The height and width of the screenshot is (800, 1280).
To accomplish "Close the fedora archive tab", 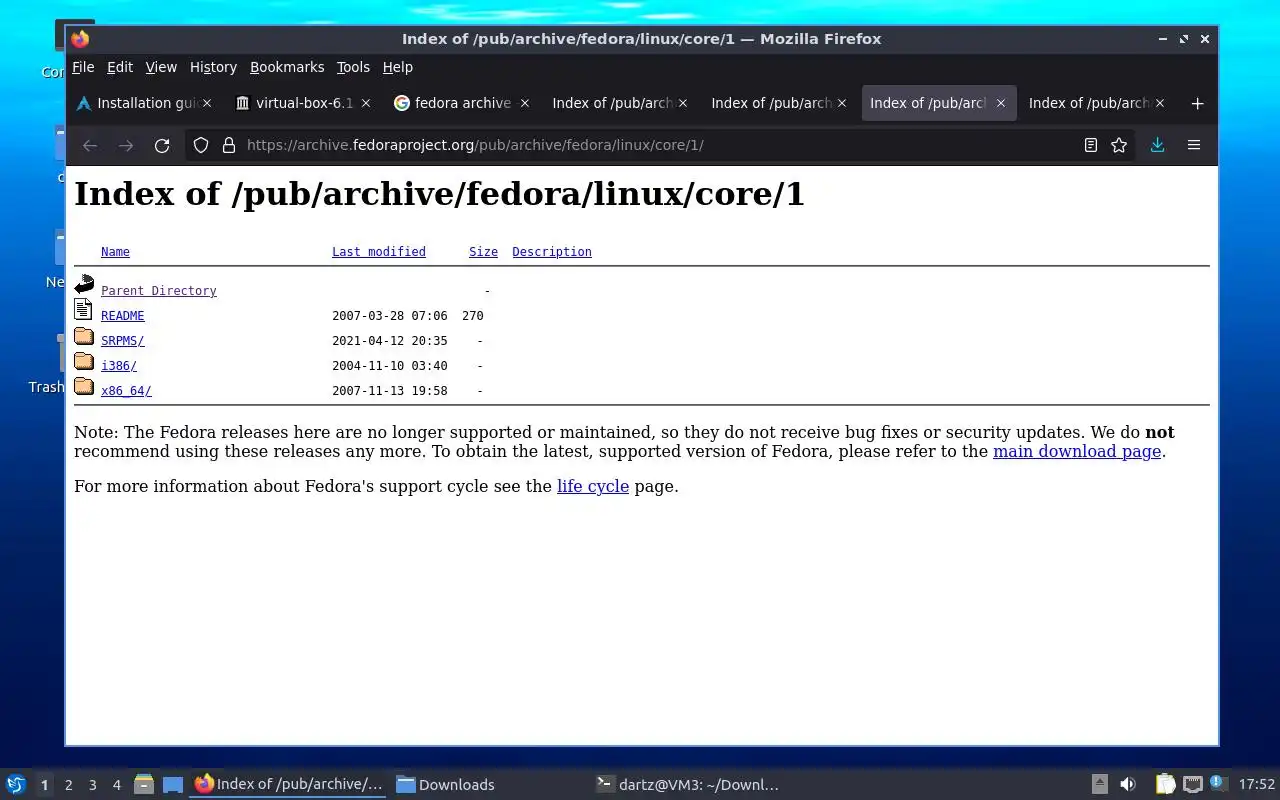I will click(524, 103).
